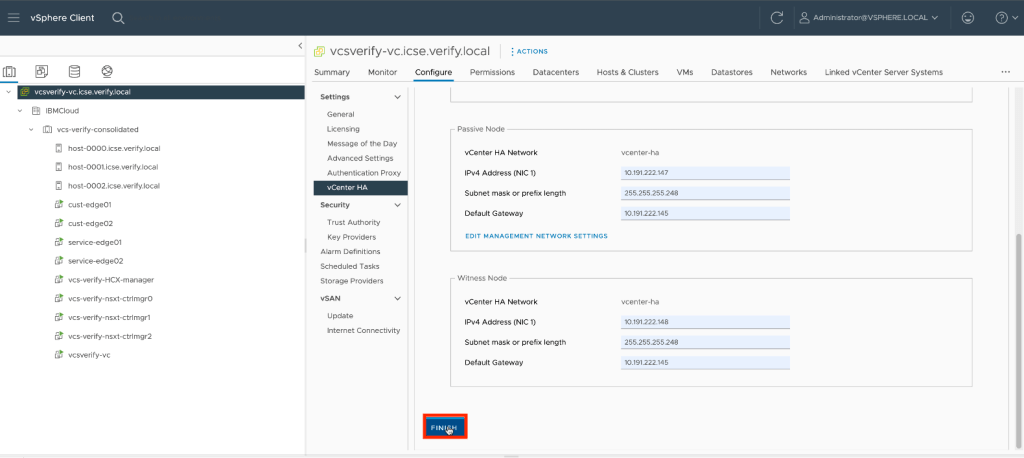Click the Finish button
This screenshot has width=1024, height=458.
444,427
